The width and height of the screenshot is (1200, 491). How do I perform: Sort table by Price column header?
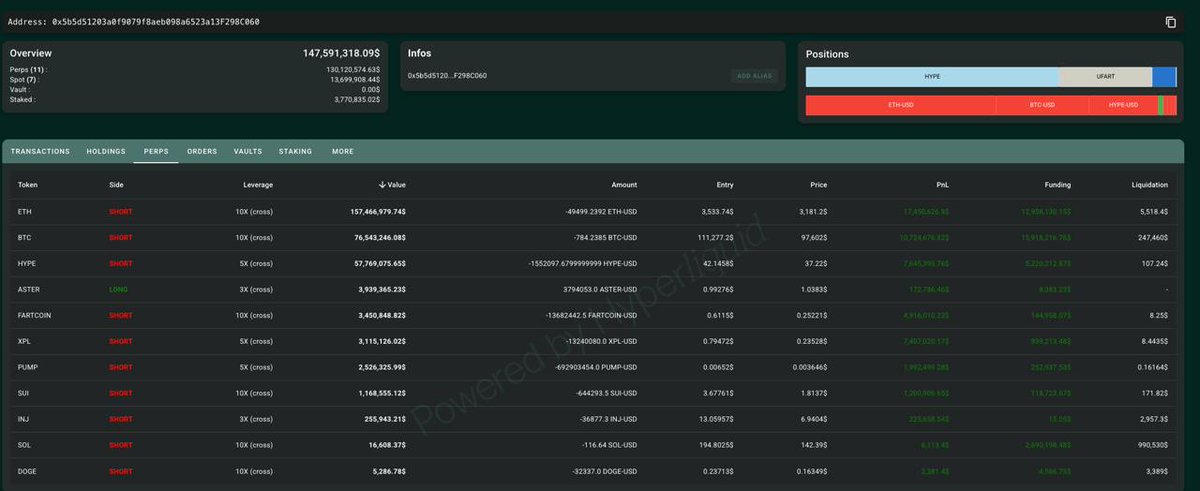click(818, 185)
